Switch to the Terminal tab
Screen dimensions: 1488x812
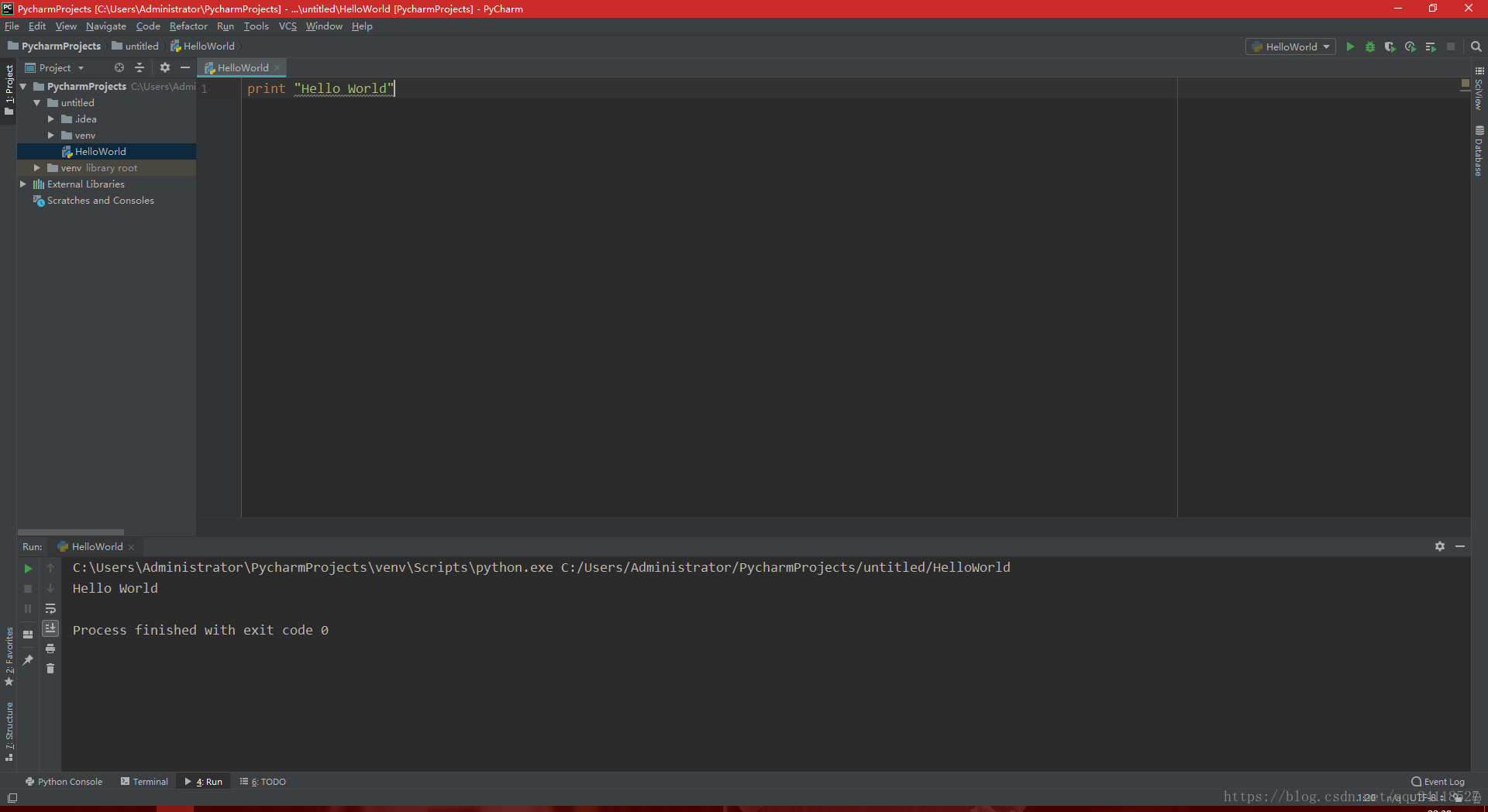[144, 782]
